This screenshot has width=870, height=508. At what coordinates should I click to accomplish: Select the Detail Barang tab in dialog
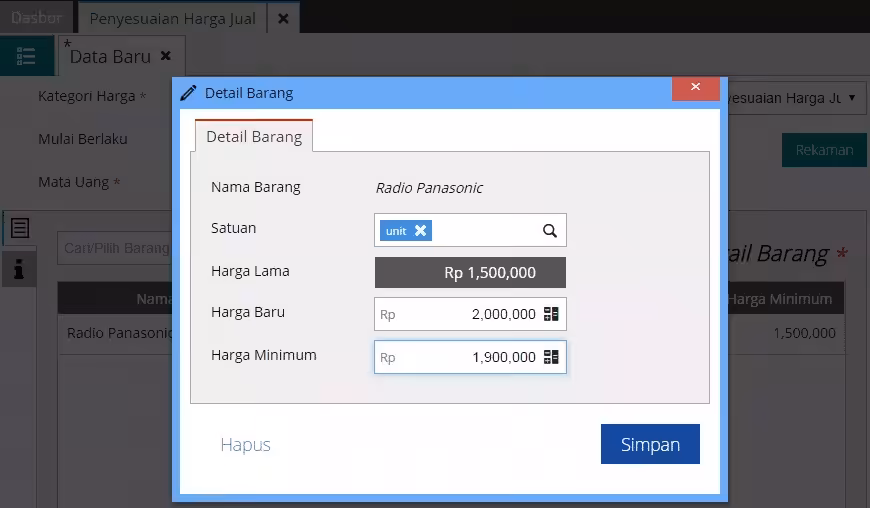pyautogui.click(x=254, y=136)
